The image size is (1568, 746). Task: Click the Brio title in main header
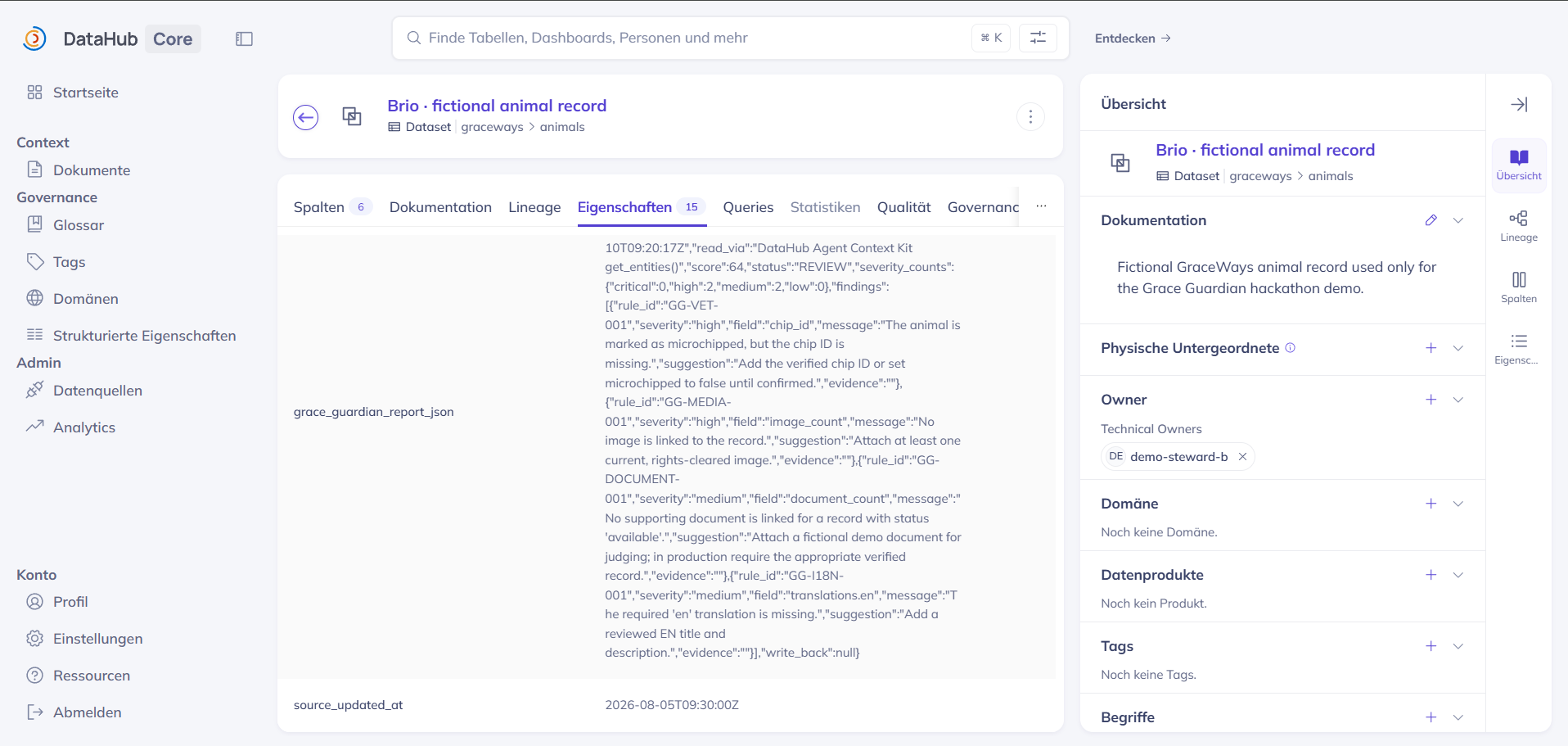click(x=497, y=106)
